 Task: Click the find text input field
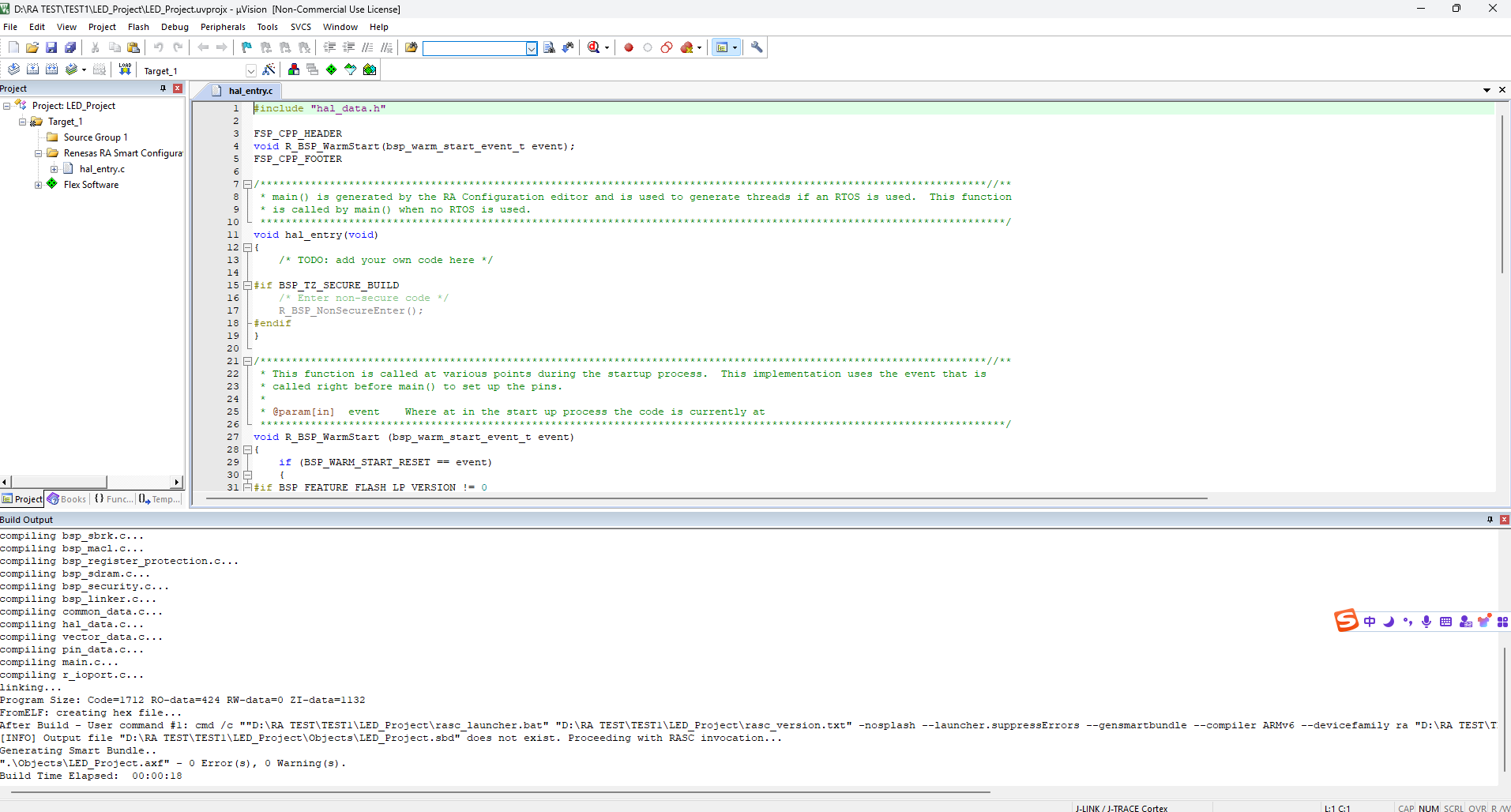(x=474, y=48)
